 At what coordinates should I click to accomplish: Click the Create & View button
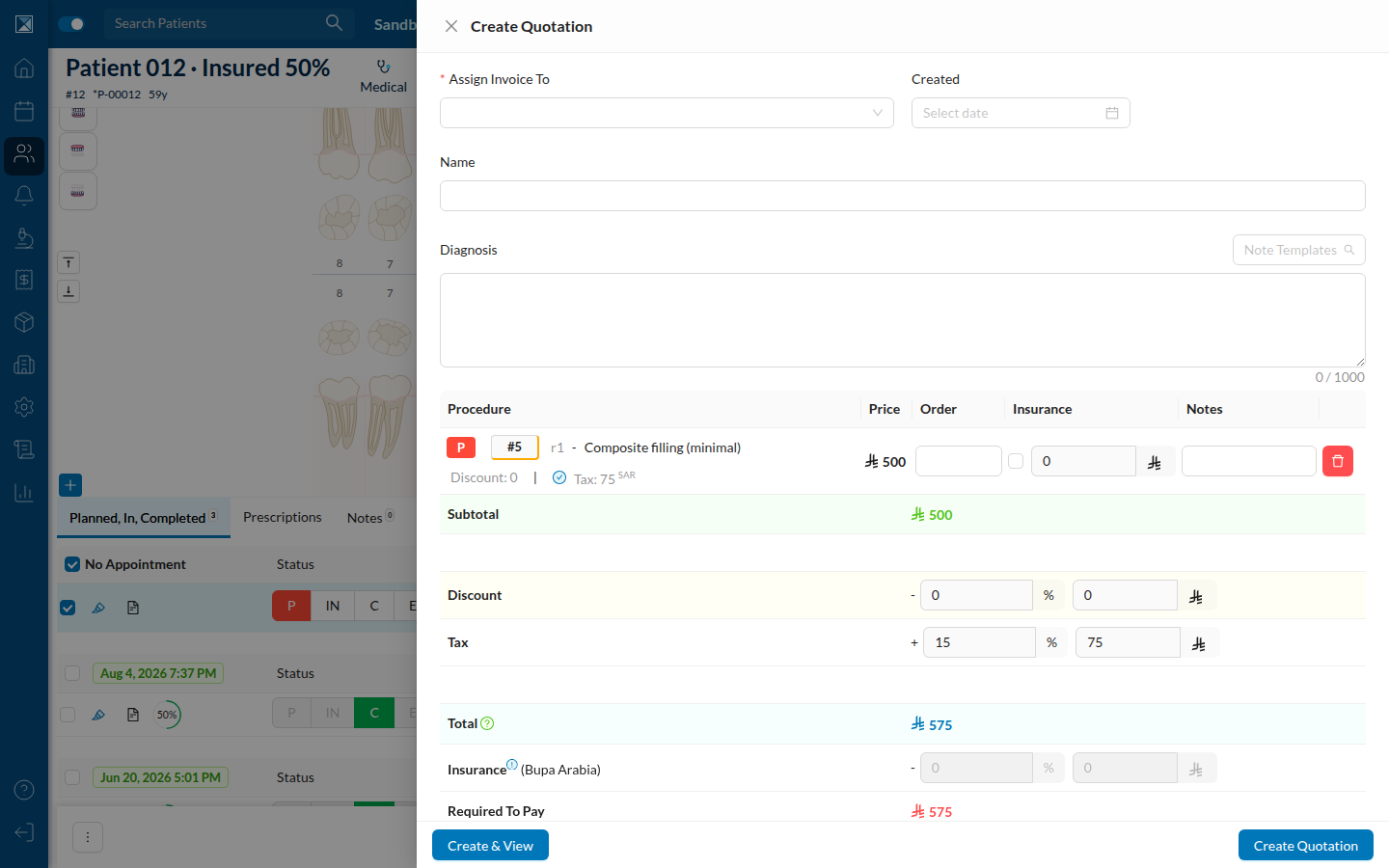pos(490,845)
